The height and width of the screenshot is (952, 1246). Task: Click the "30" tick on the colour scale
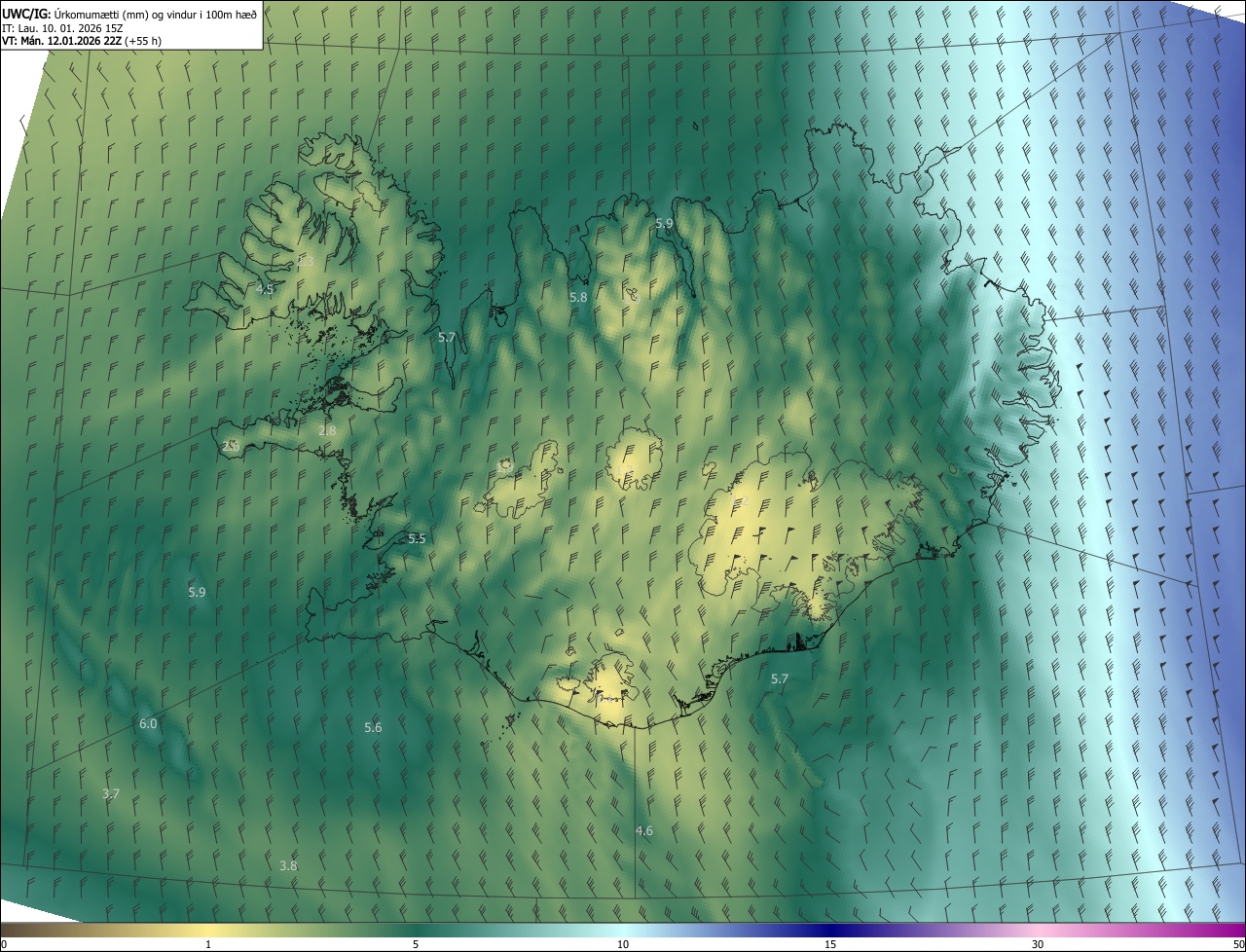tap(1038, 944)
